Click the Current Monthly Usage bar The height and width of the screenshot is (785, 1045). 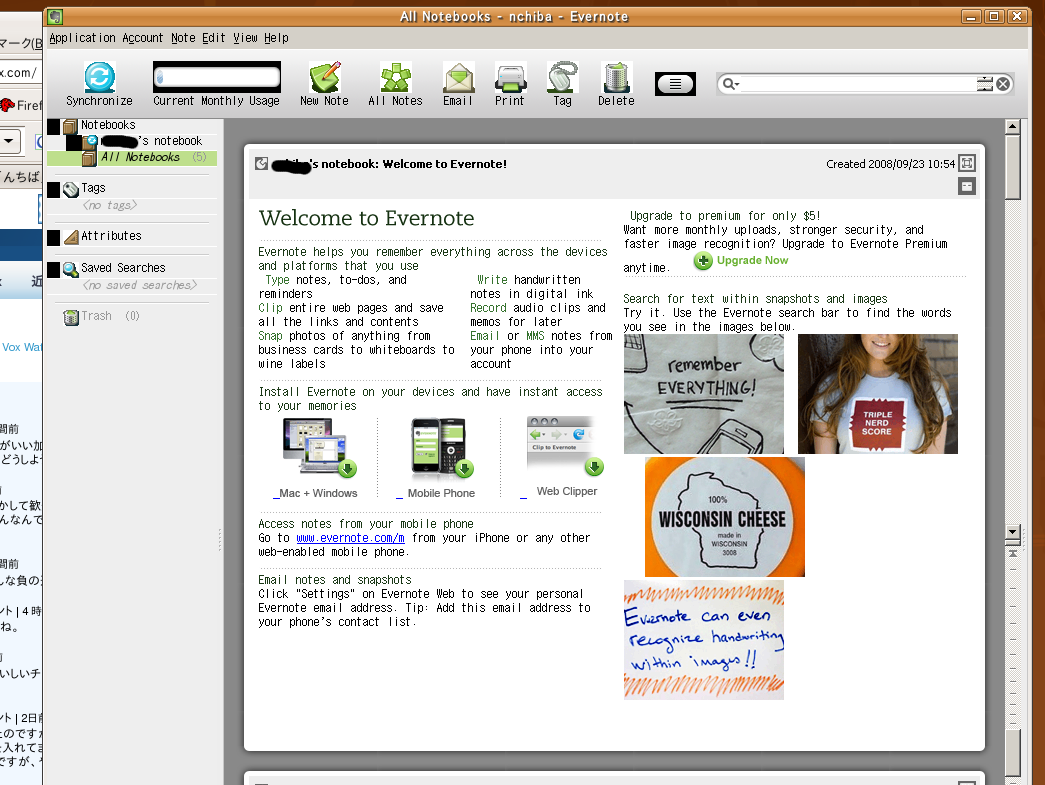[x=217, y=77]
